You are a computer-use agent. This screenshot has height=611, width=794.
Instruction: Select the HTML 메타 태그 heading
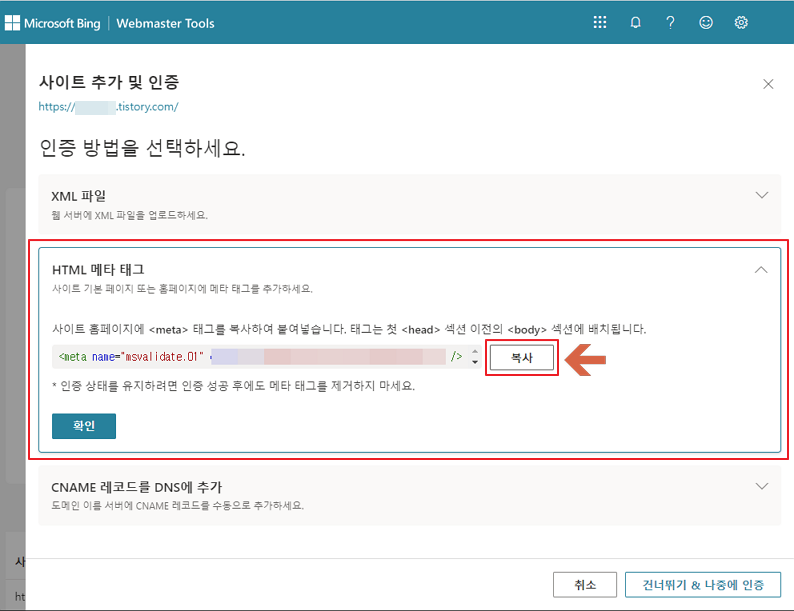click(98, 270)
